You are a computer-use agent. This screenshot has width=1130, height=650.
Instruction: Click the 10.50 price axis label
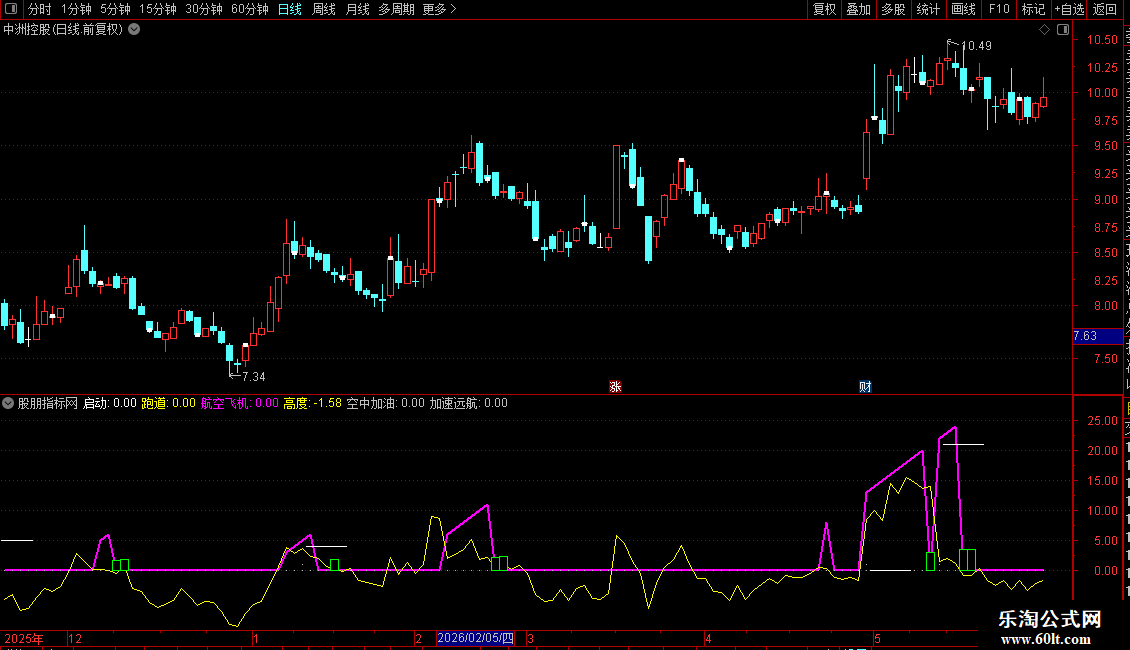pos(1102,40)
